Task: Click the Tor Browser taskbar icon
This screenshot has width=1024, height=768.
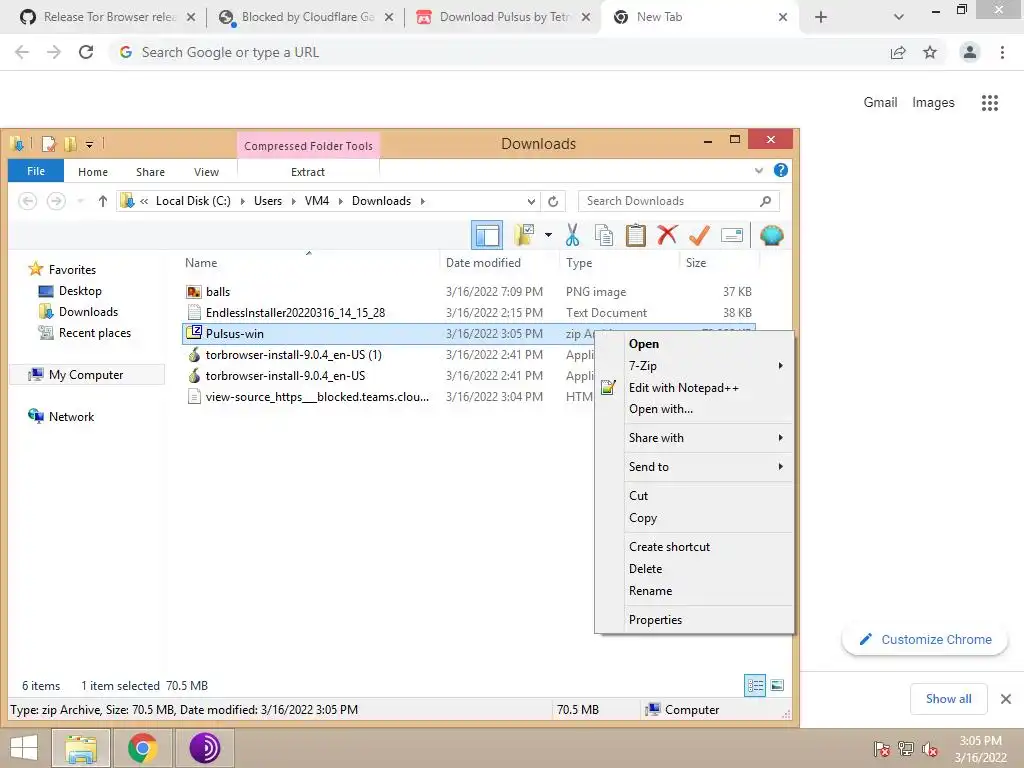Action: tap(204, 748)
